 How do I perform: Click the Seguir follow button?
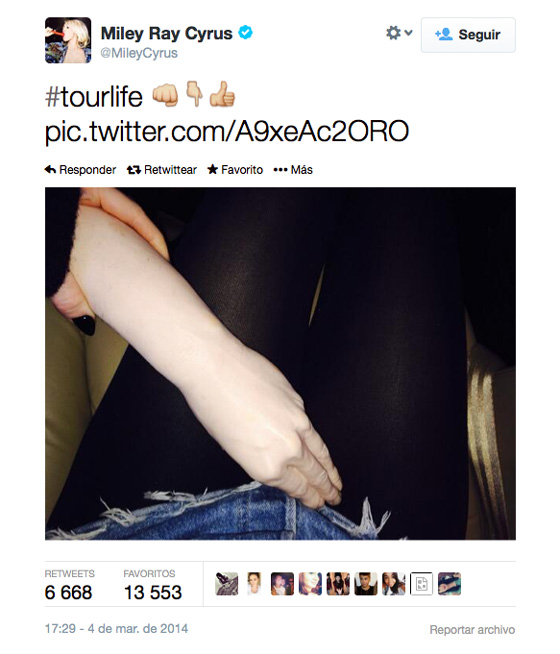[468, 35]
